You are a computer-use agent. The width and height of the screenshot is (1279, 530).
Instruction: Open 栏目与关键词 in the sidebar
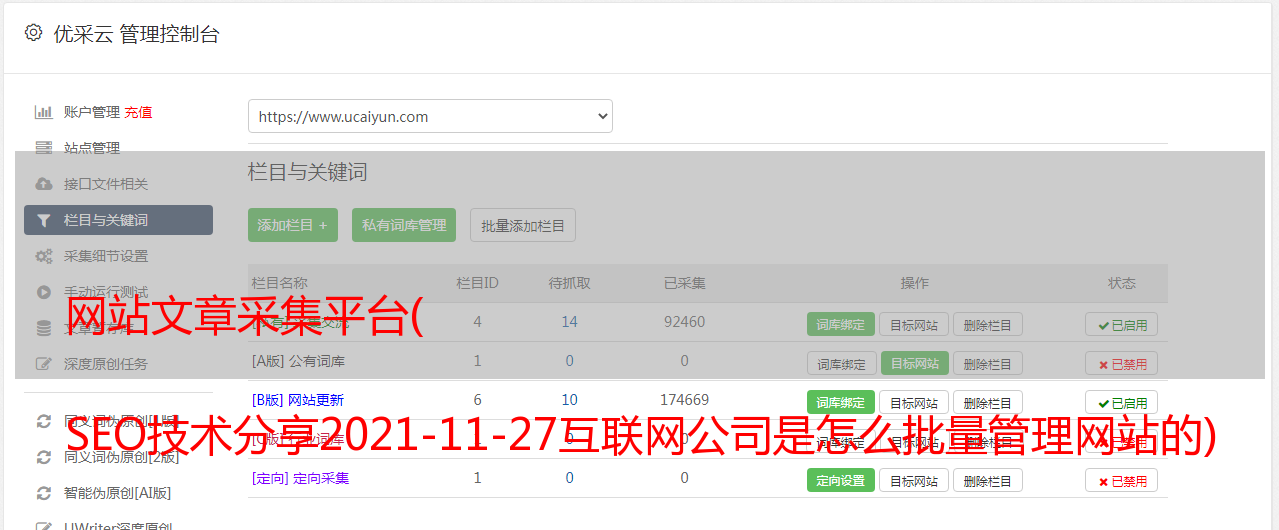[118, 220]
